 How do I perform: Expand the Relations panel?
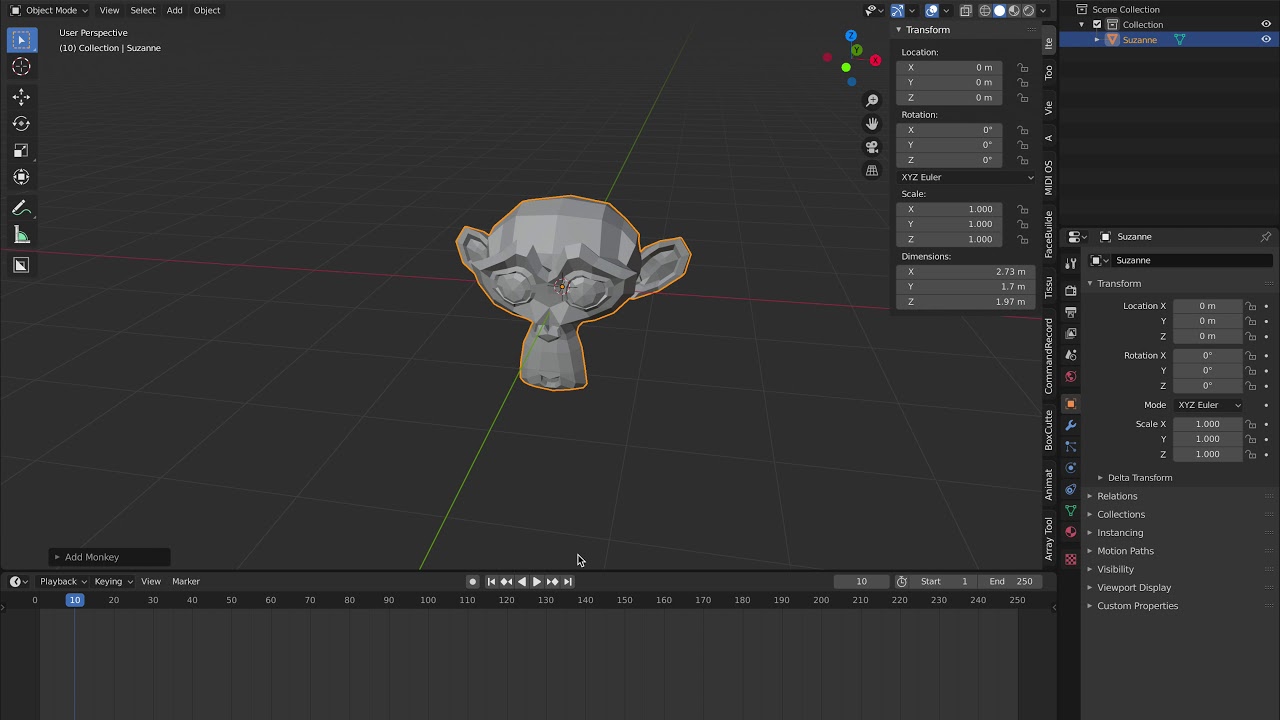(x=1117, y=496)
